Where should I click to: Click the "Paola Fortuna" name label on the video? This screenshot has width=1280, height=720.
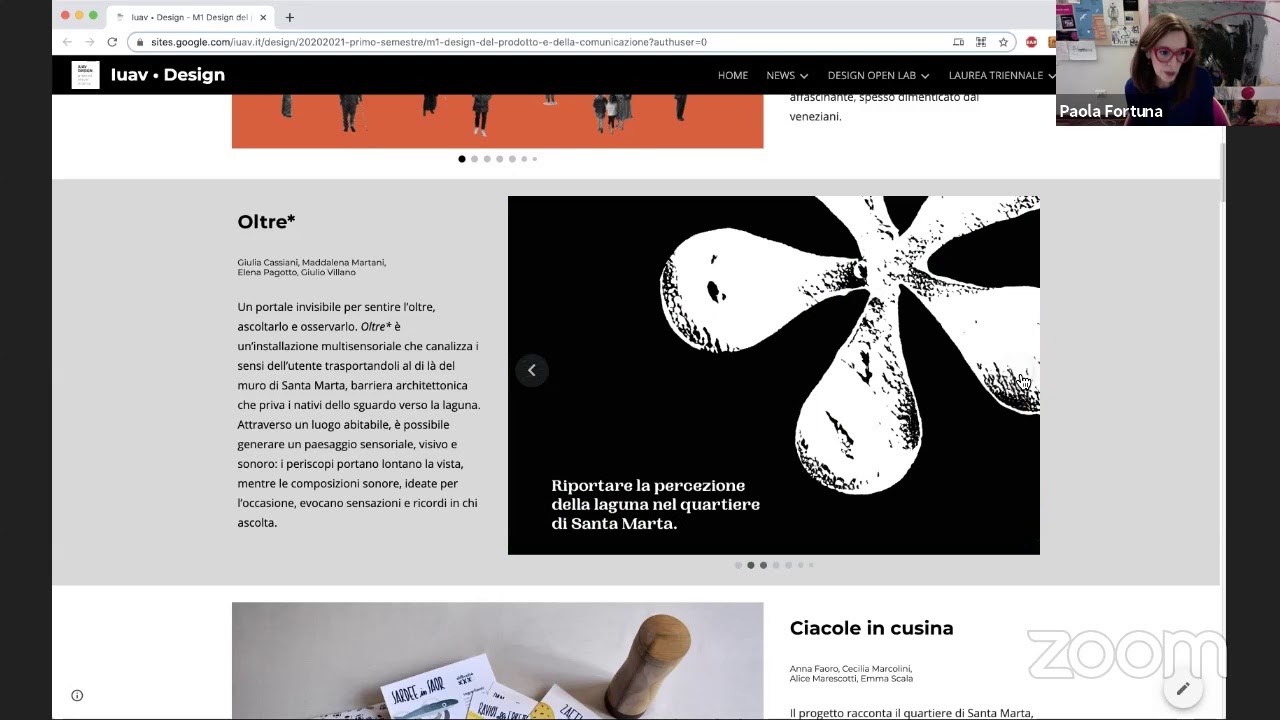tap(1110, 111)
